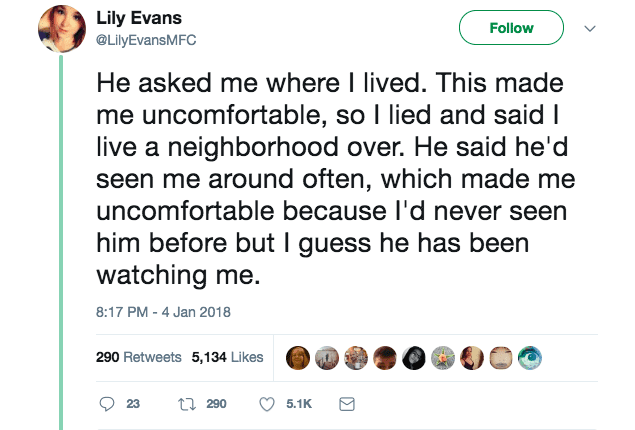
Task: View the 5,134 Likes list
Action: (228, 357)
